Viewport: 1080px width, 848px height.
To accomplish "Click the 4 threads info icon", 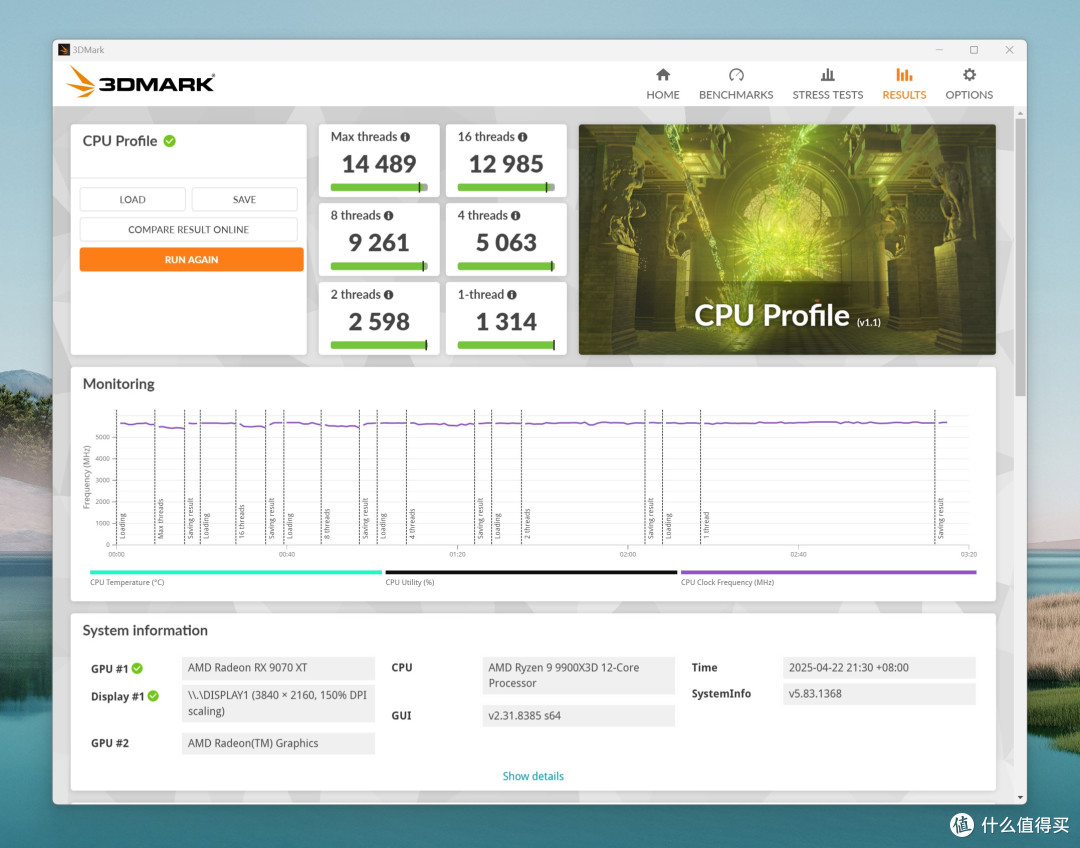I will (515, 216).
